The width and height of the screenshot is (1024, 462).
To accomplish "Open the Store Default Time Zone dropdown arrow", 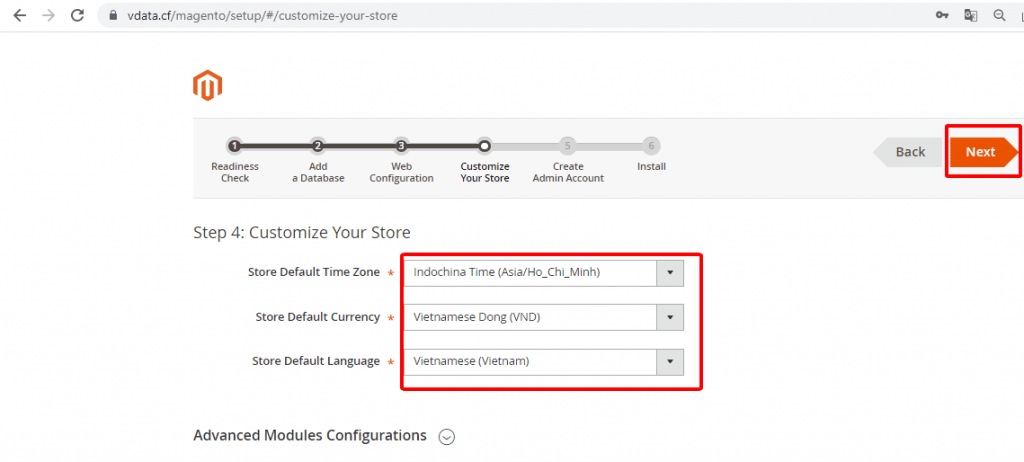I will point(670,273).
